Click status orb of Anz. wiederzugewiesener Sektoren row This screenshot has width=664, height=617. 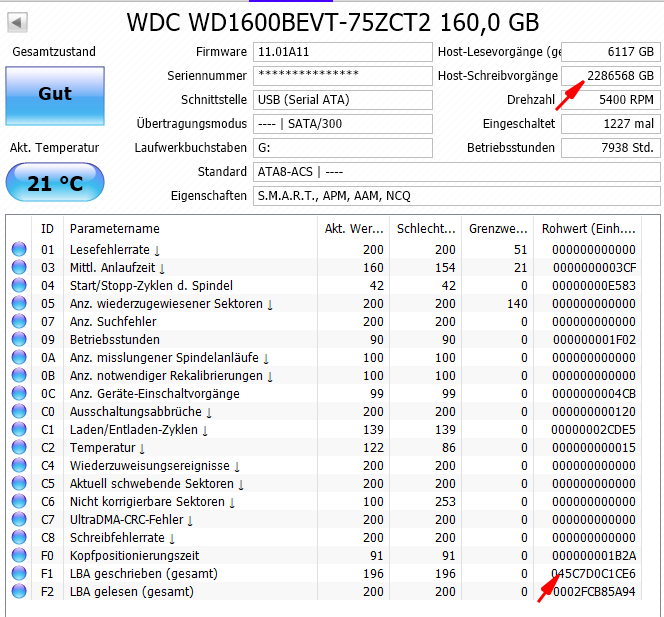19,303
